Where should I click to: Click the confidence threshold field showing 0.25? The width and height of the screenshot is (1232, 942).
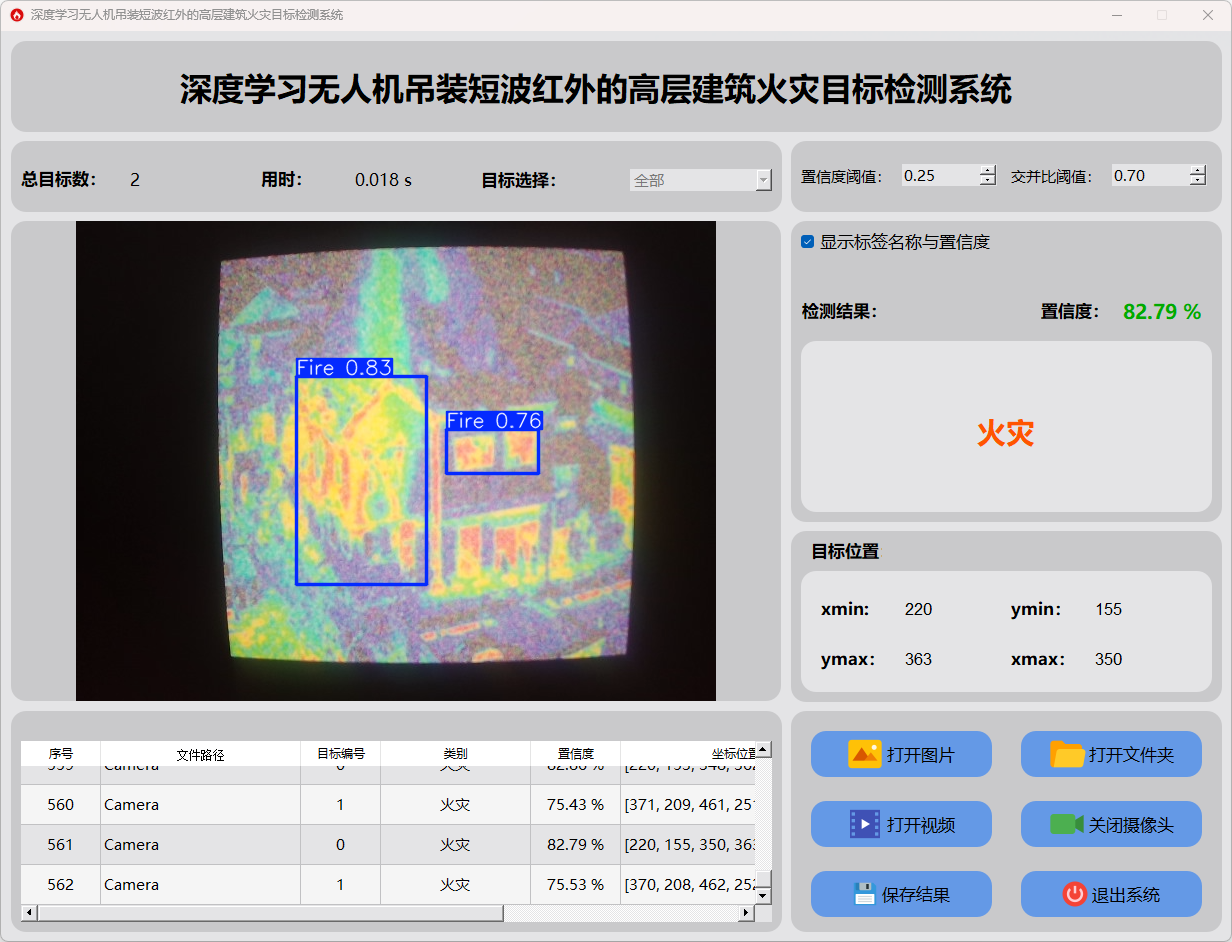pyautogui.click(x=938, y=175)
